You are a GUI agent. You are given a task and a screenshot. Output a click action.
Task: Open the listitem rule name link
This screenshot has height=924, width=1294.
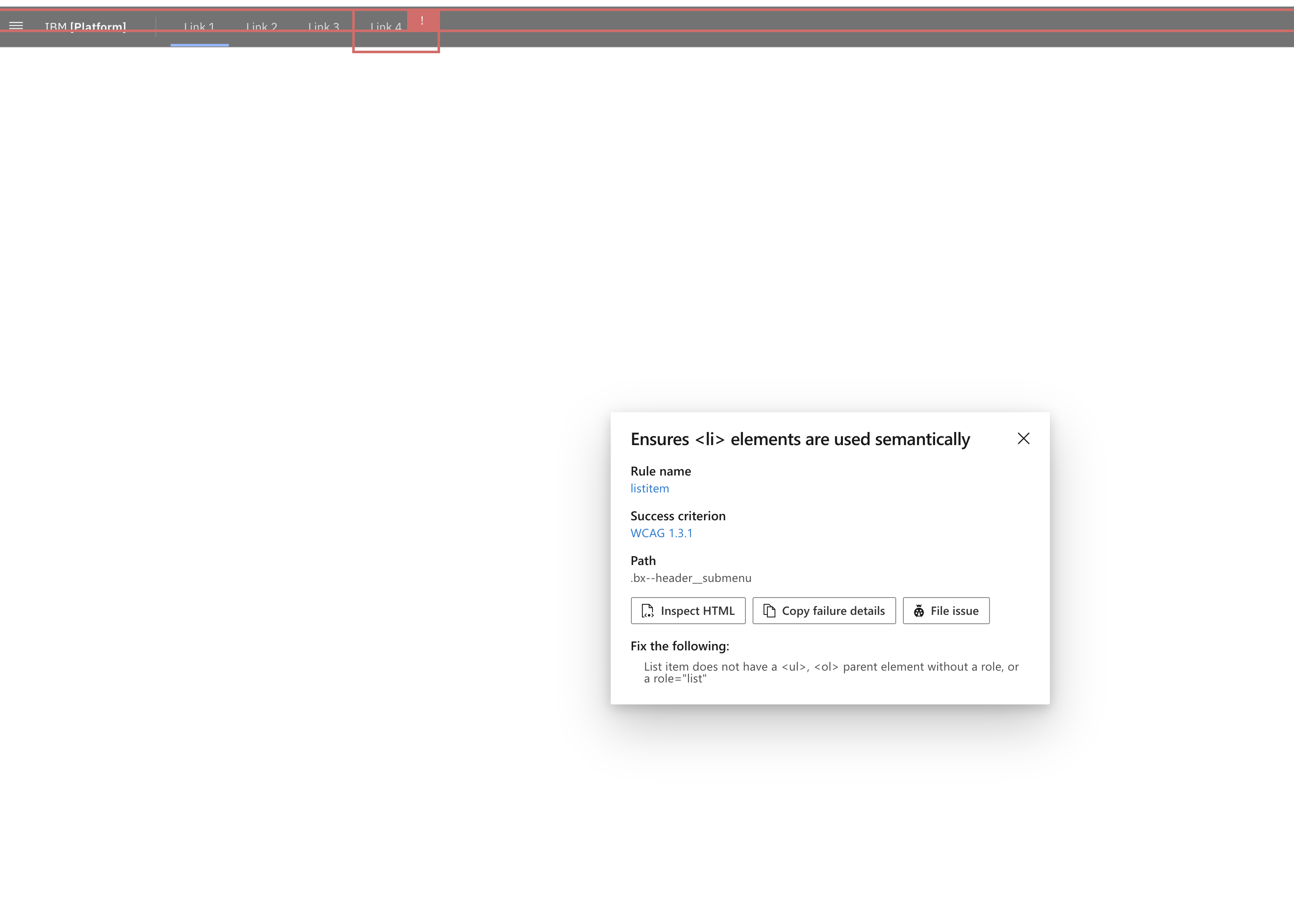tap(649, 488)
